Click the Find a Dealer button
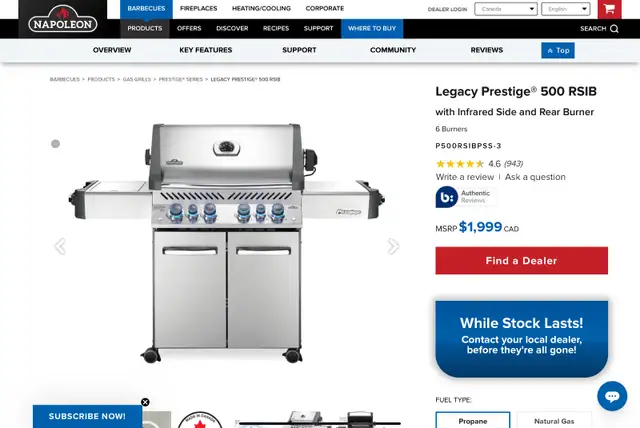Viewport: 640px width, 428px height. click(x=521, y=260)
